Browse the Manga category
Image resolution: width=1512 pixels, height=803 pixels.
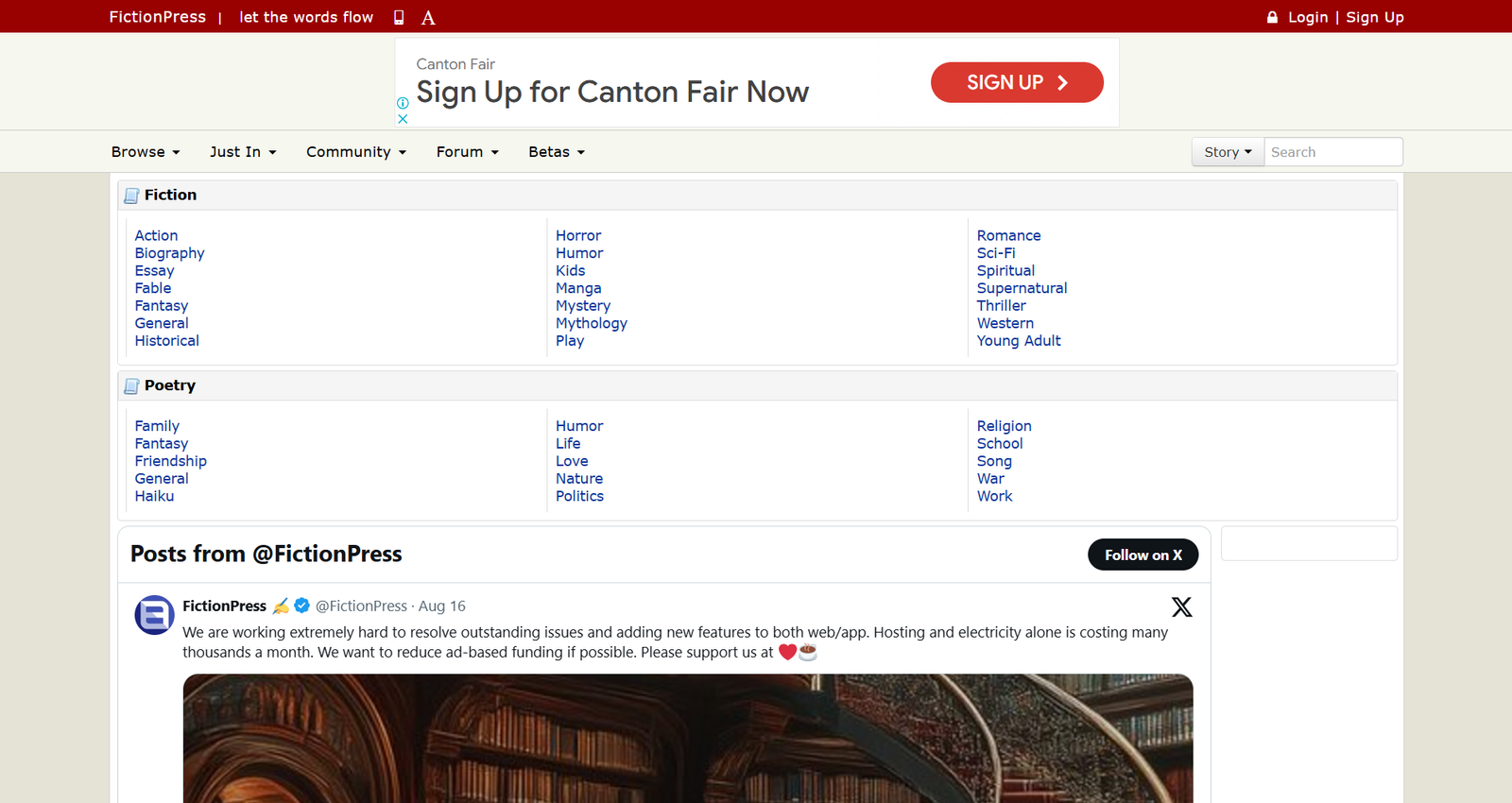click(578, 288)
